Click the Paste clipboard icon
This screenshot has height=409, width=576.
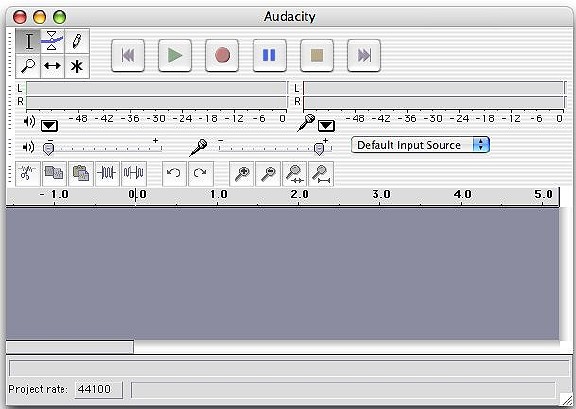pyautogui.click(x=80, y=173)
